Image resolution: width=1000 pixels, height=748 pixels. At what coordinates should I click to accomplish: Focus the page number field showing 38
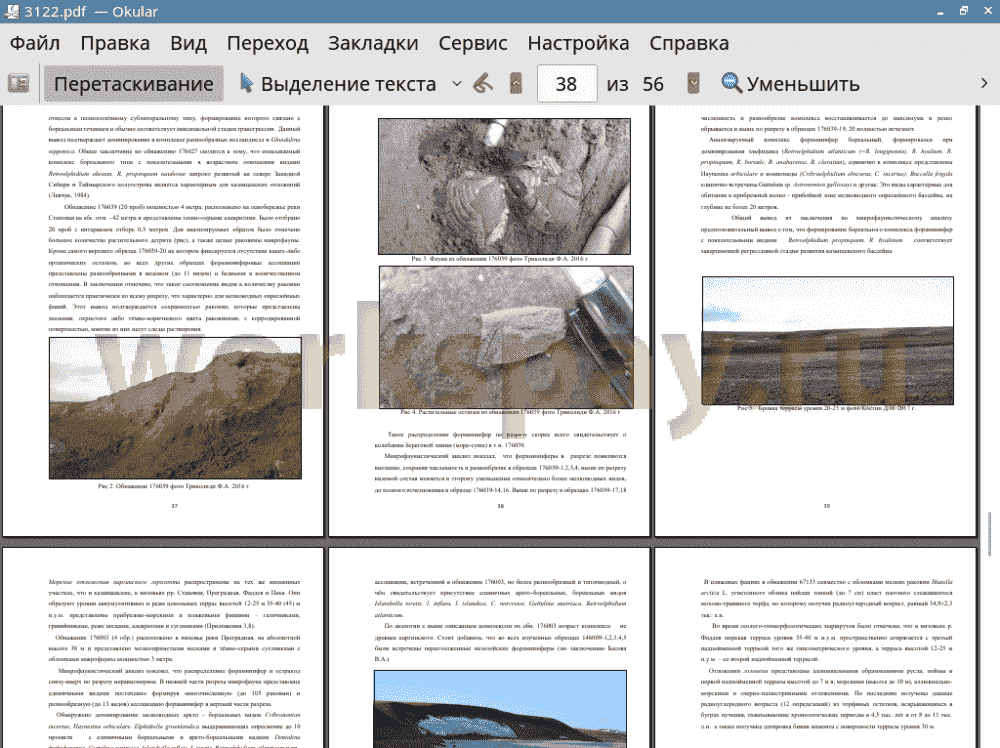tap(567, 84)
